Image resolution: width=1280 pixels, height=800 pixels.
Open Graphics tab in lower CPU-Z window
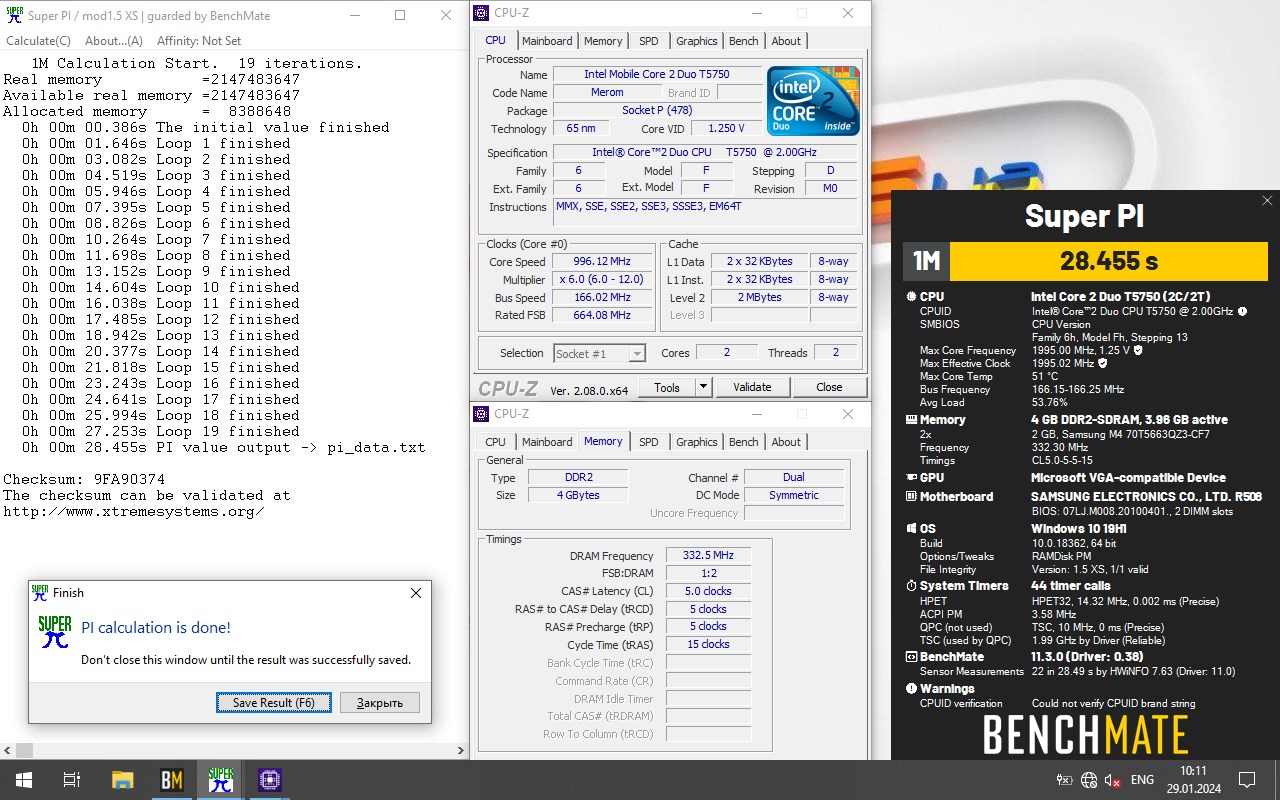click(696, 442)
